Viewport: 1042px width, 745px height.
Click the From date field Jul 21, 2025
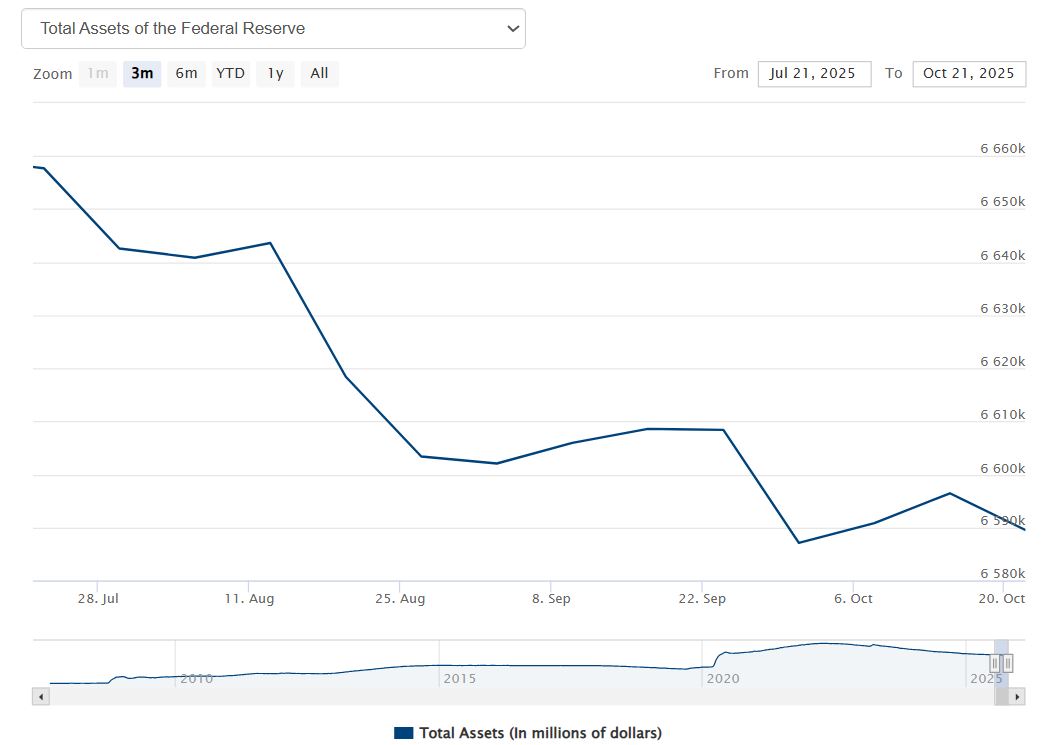click(814, 73)
